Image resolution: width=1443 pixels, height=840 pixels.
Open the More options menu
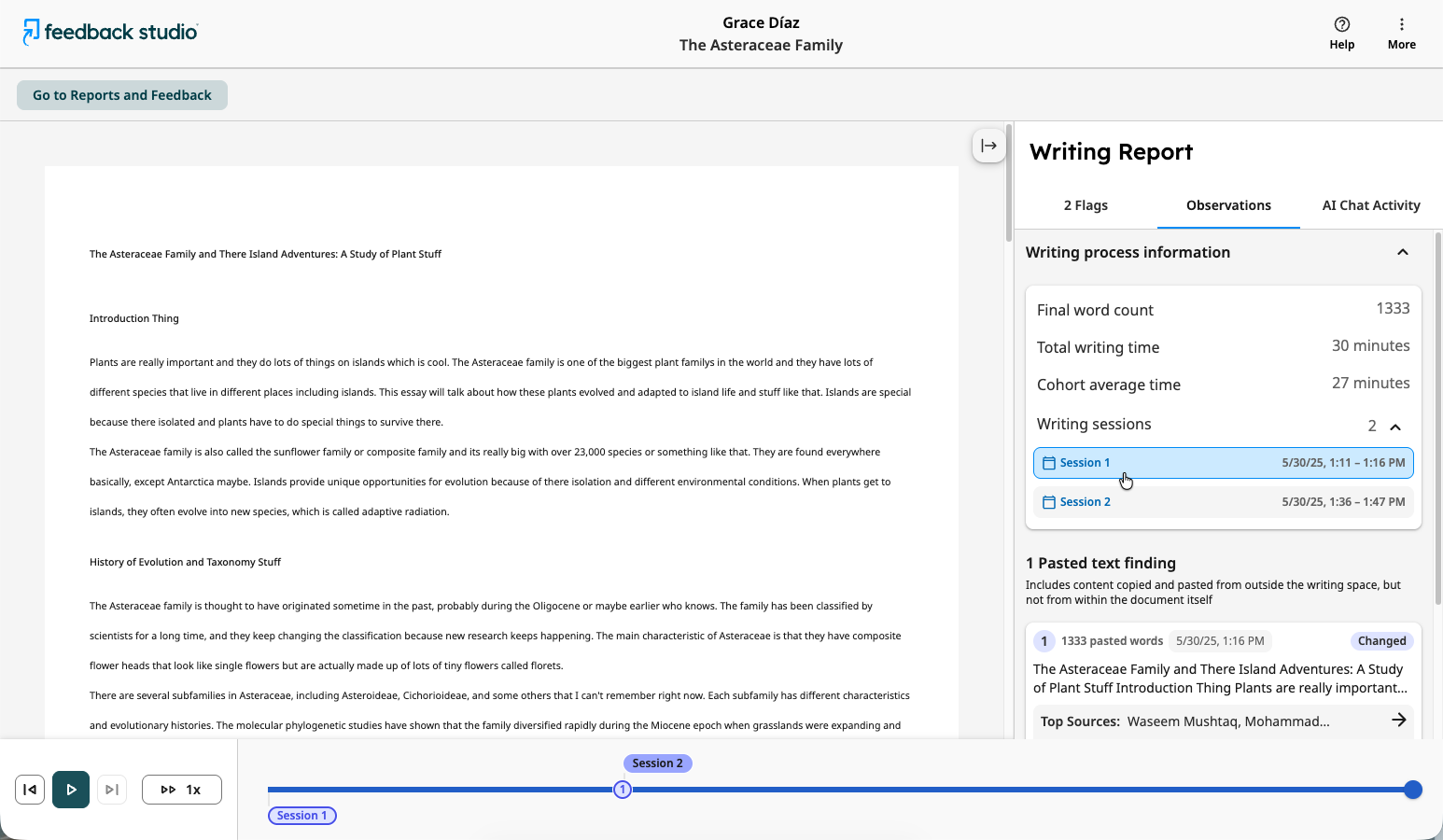1401,33
